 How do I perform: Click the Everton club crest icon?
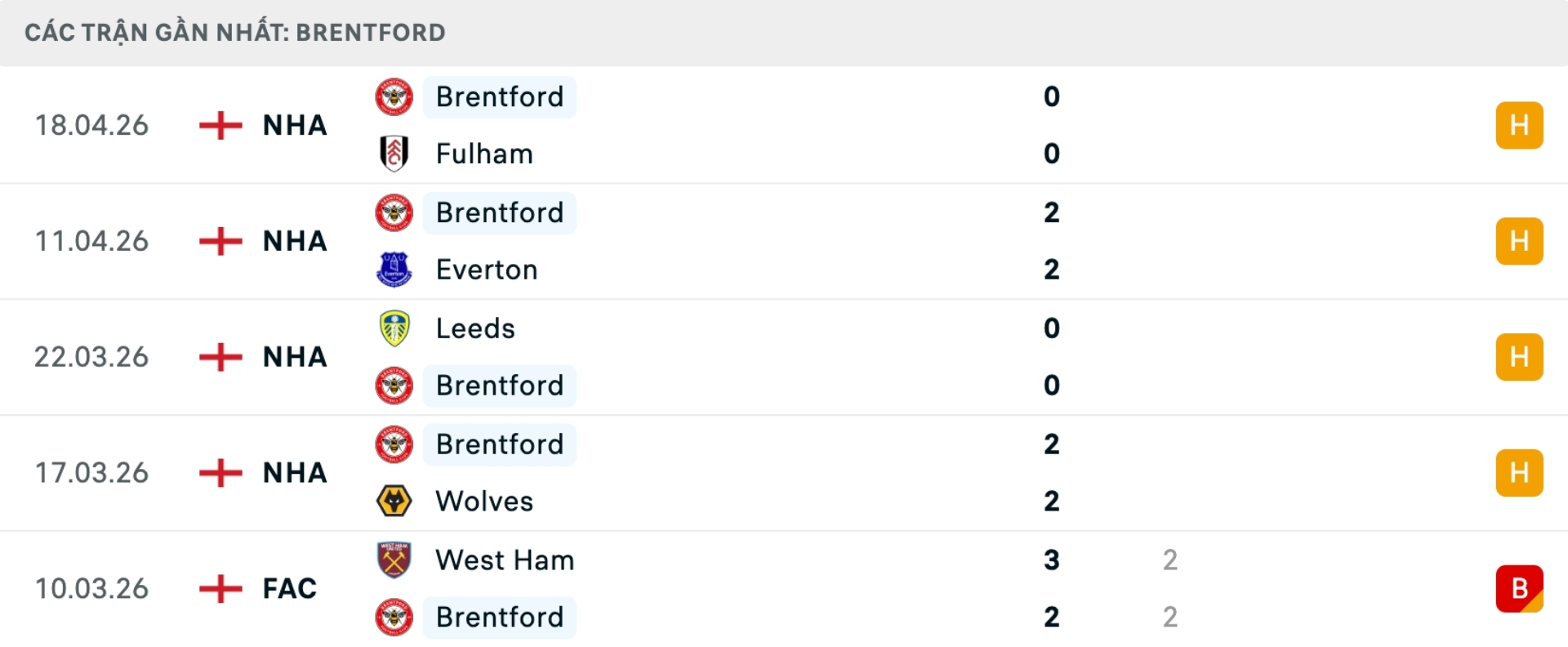coord(394,270)
